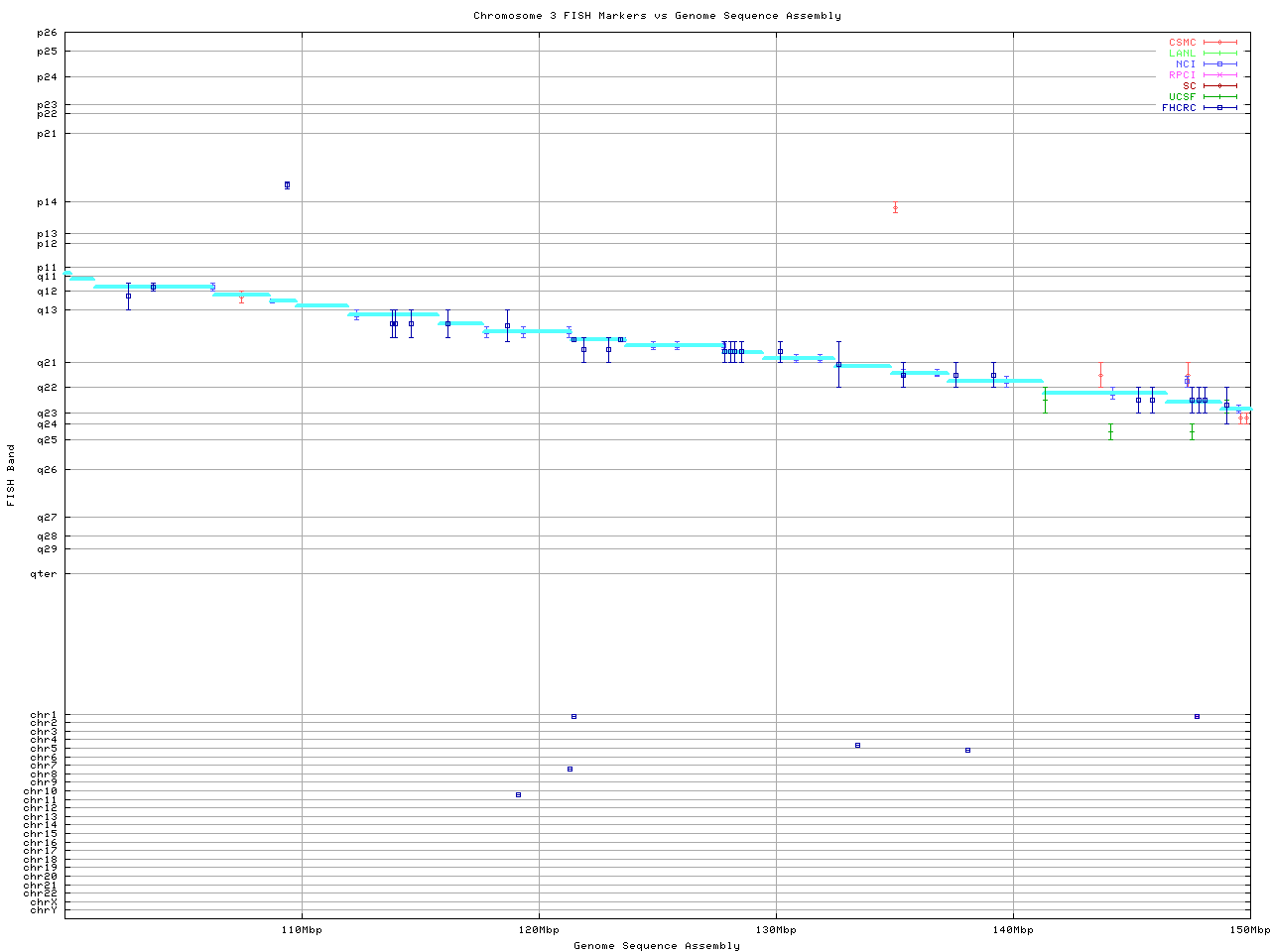Click the qter y-axis label
Viewport: 1270px width, 952px height.
coord(44,574)
